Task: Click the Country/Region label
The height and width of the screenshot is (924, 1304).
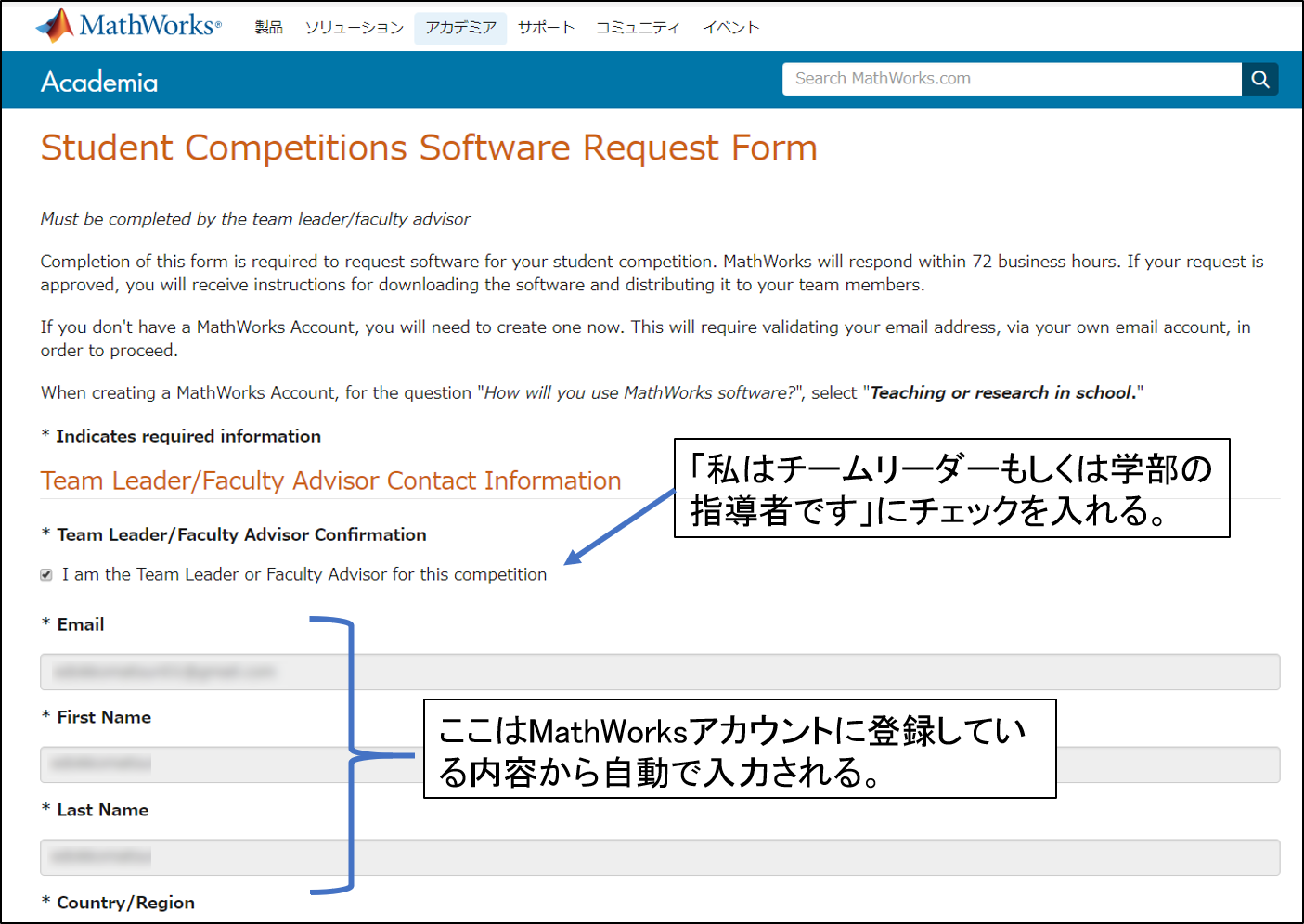Action: click(125, 903)
